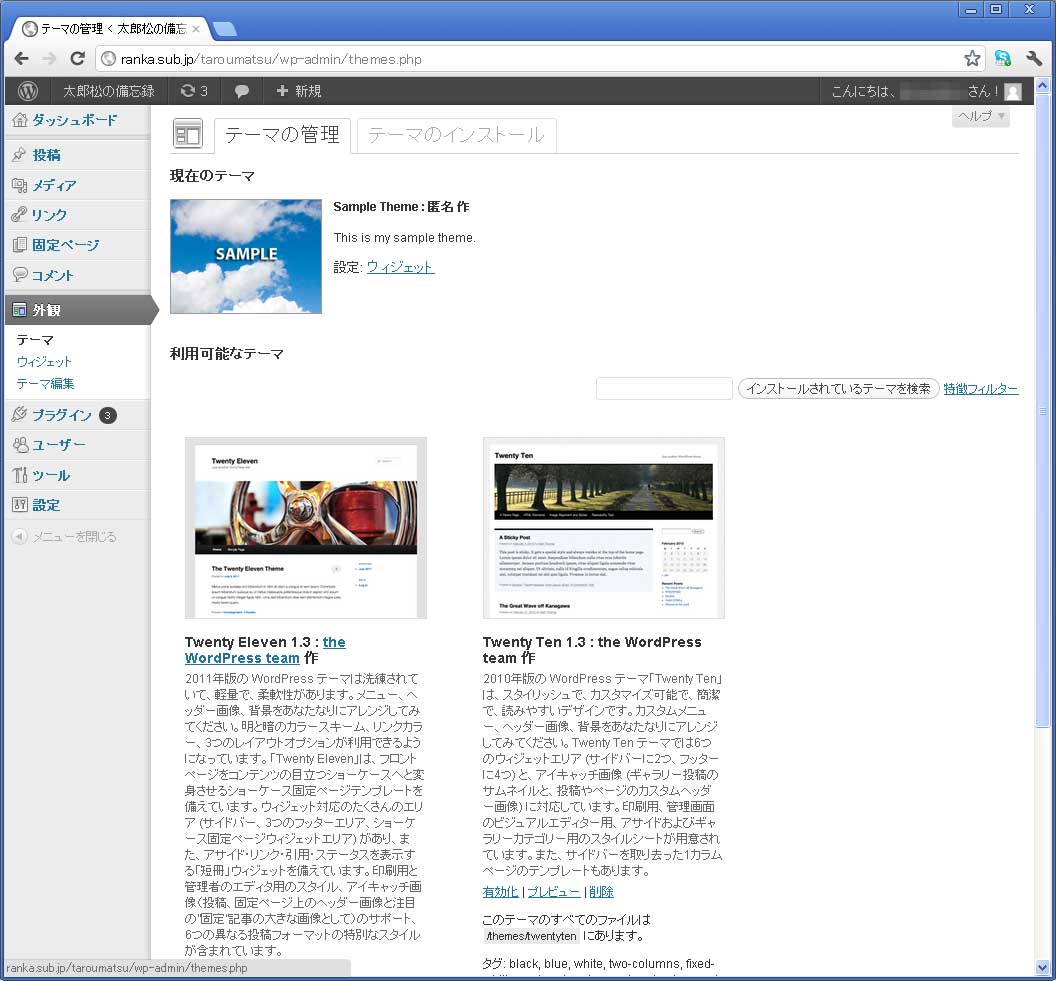Click the 投稿 pushpin icon

pos(19,155)
